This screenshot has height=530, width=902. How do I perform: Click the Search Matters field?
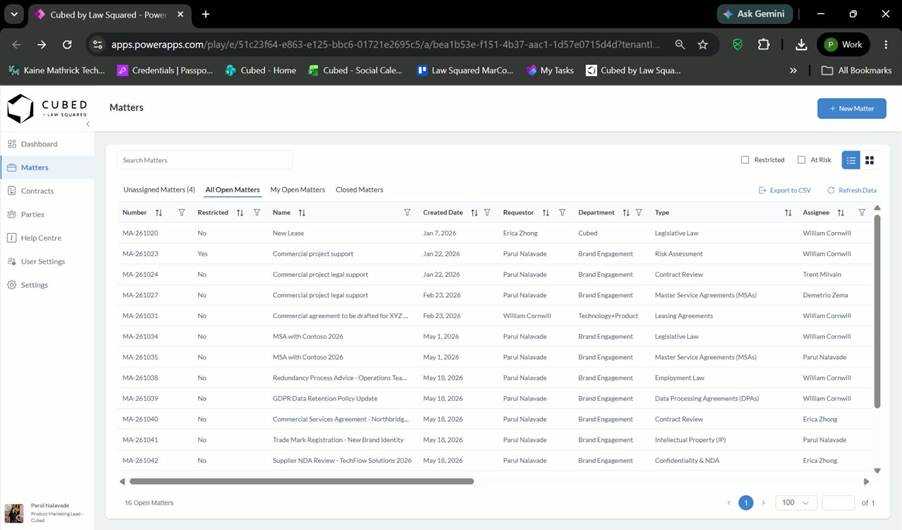pyautogui.click(x=204, y=161)
